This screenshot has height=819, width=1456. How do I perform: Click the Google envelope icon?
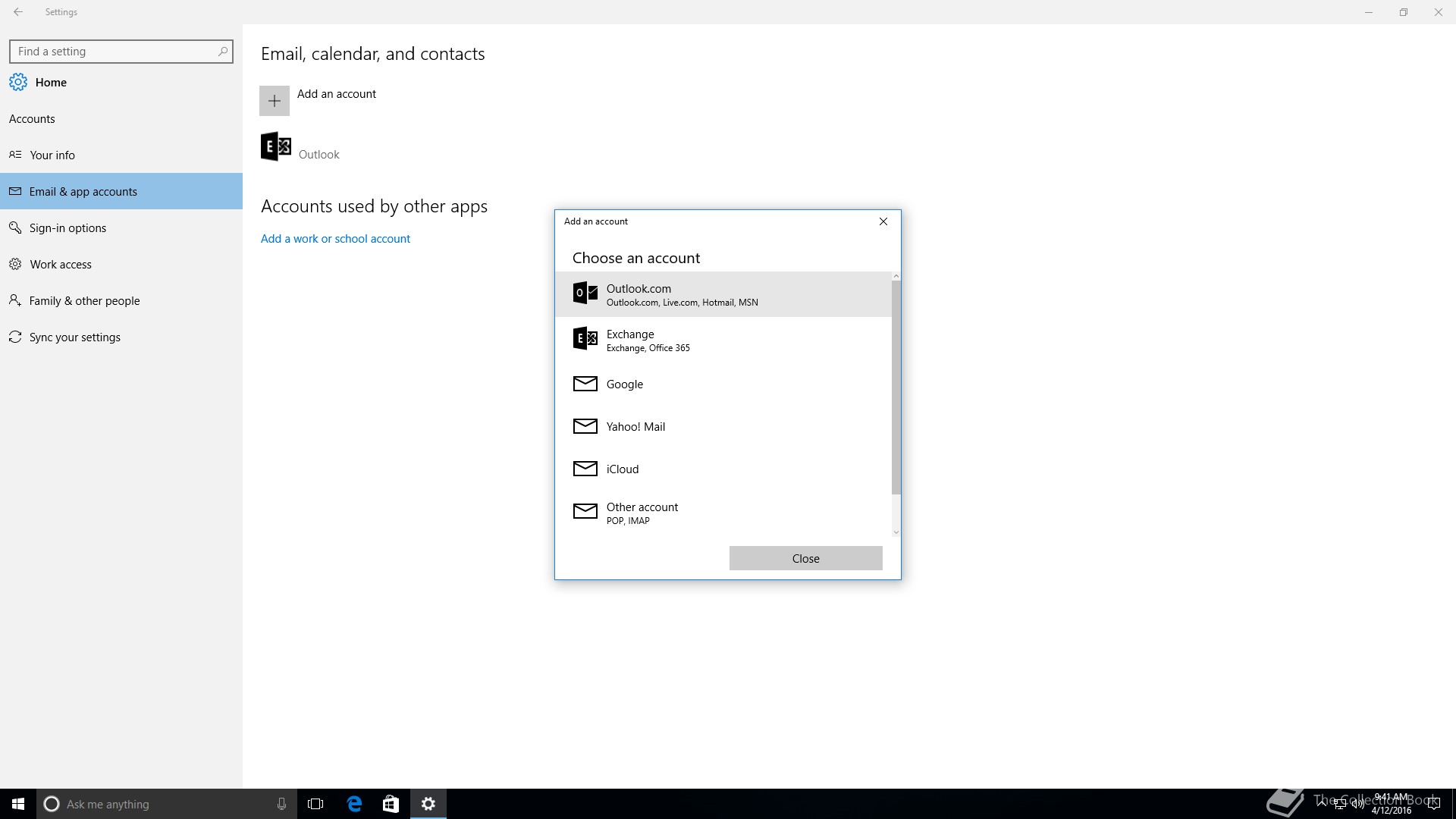tap(585, 384)
